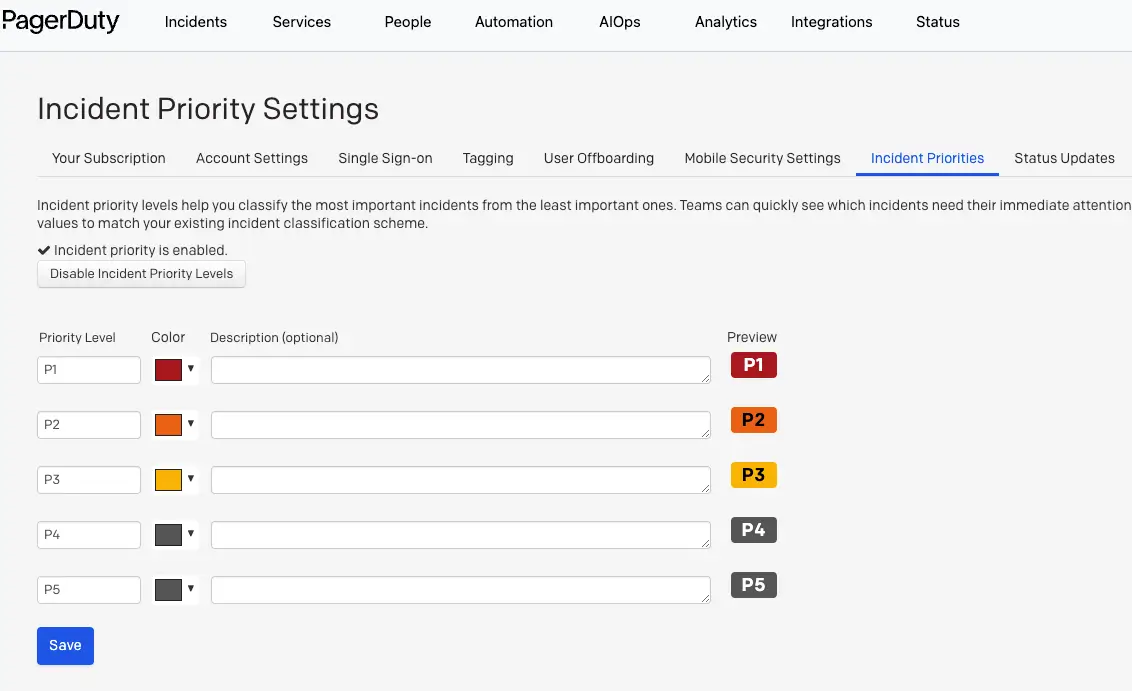This screenshot has height=691, width=1132.
Task: Click the orange P2 color swatch
Action: pos(168,425)
